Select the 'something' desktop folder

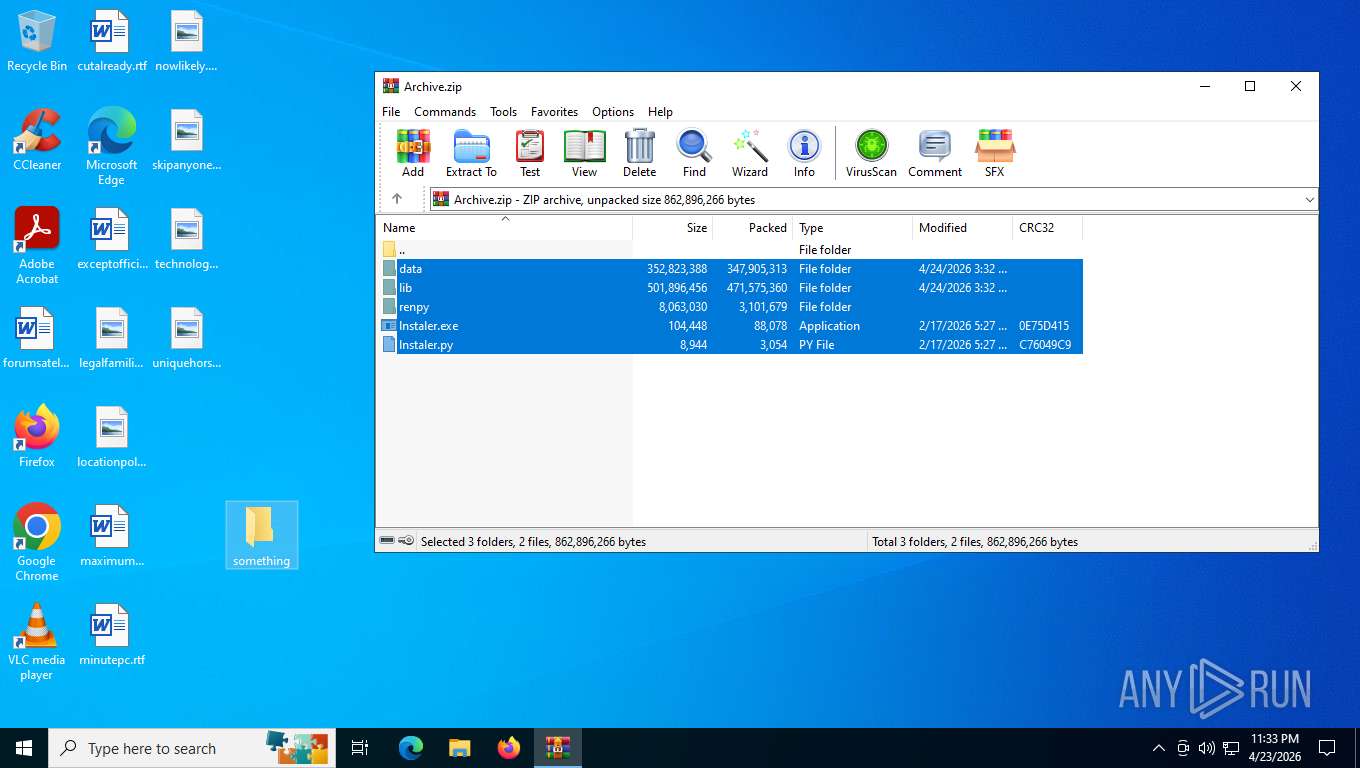(261, 535)
